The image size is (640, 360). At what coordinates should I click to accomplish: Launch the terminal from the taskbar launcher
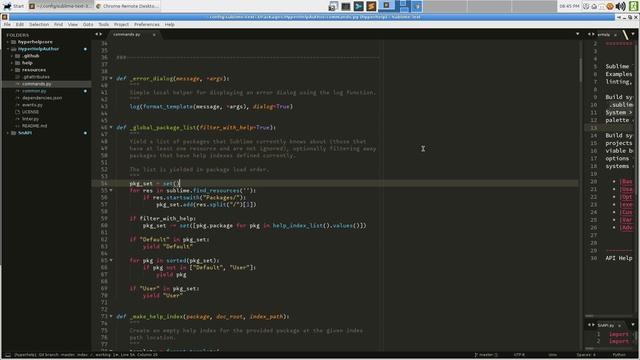[346, 6]
